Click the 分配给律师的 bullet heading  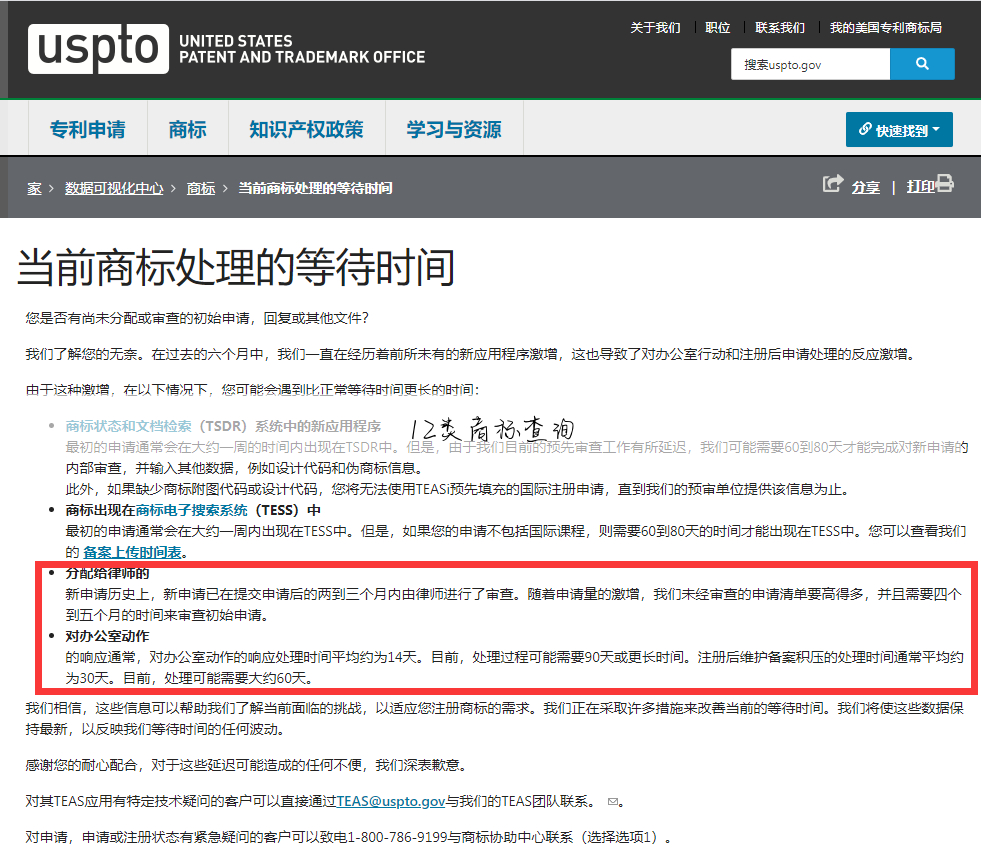pyautogui.click(x=107, y=573)
